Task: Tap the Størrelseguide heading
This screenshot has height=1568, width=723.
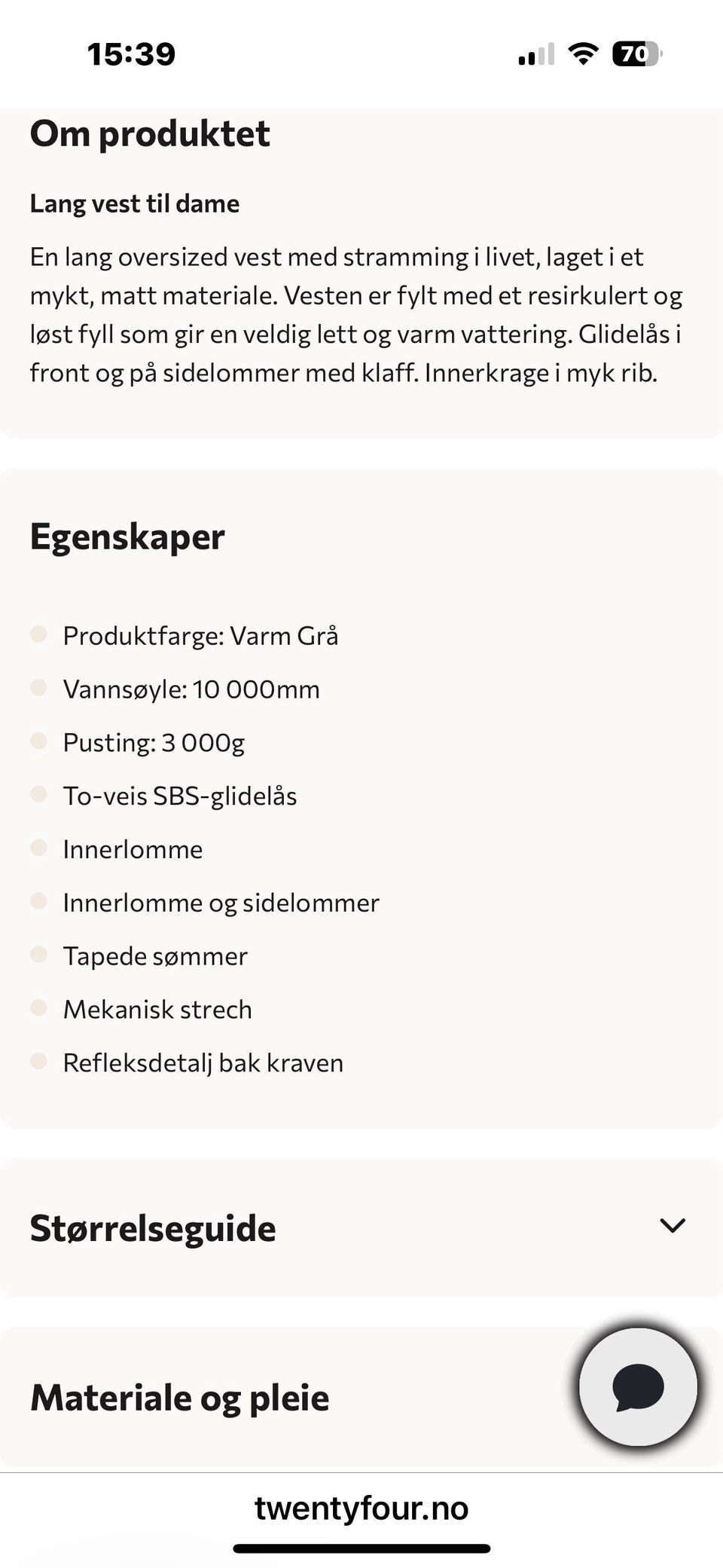Action: pyautogui.click(x=153, y=1228)
